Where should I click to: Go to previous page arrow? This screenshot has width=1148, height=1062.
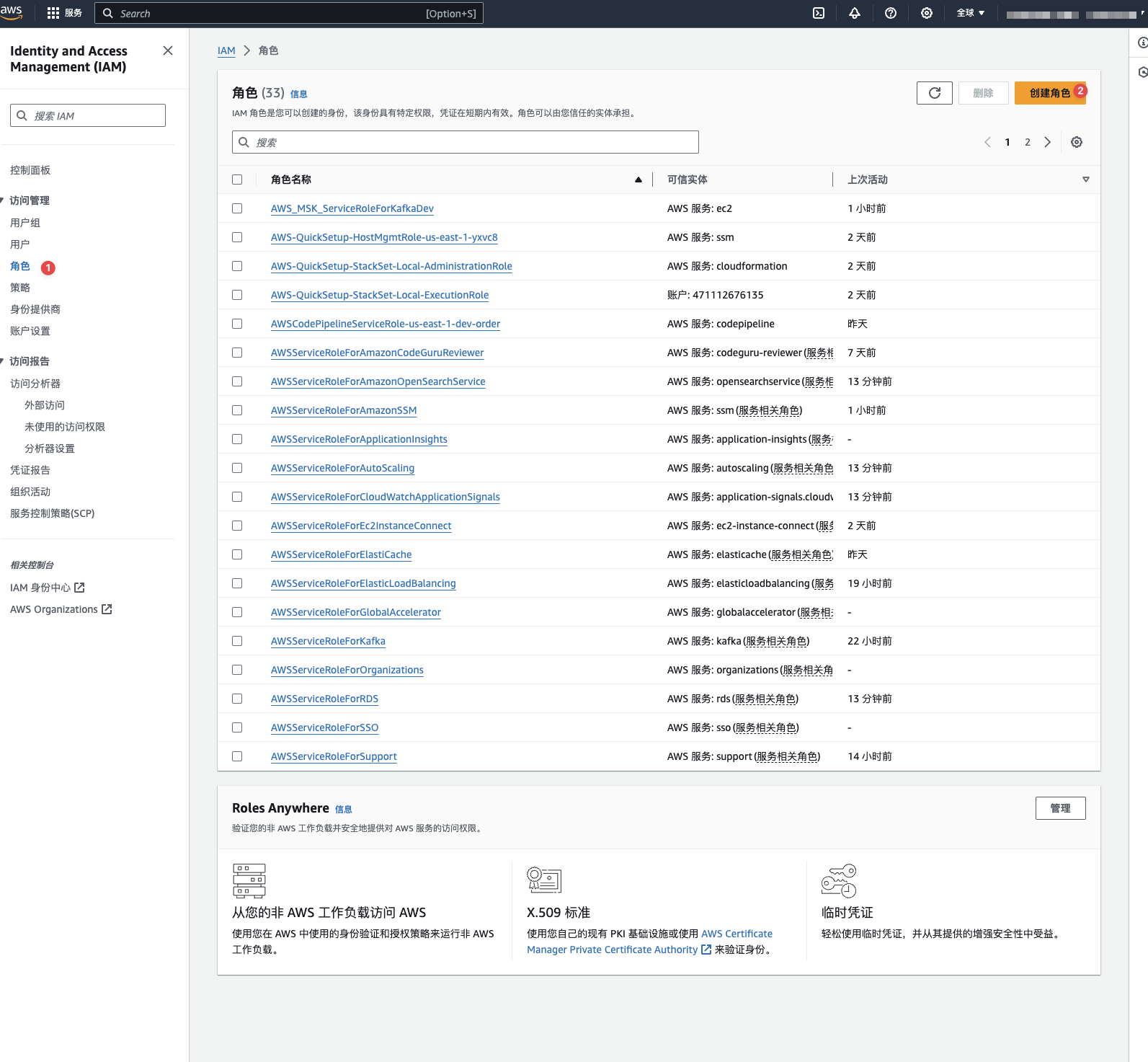pyautogui.click(x=987, y=142)
